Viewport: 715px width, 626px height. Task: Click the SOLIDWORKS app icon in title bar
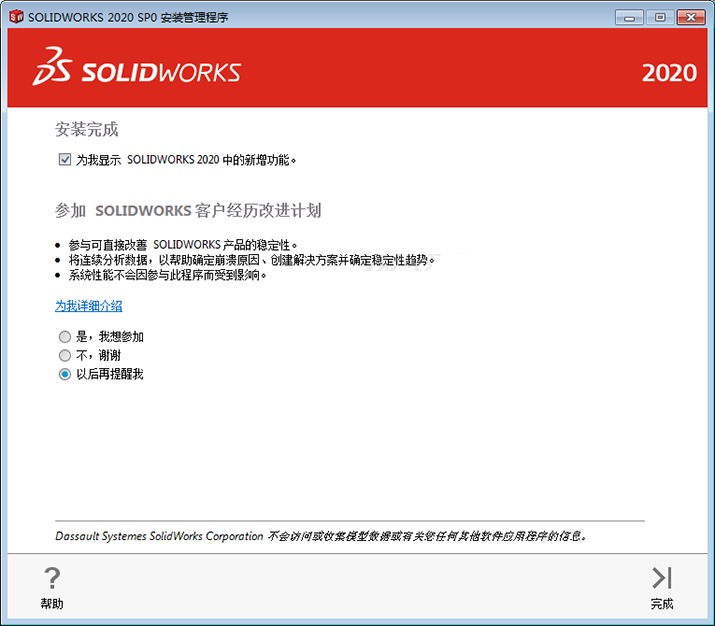[16, 17]
